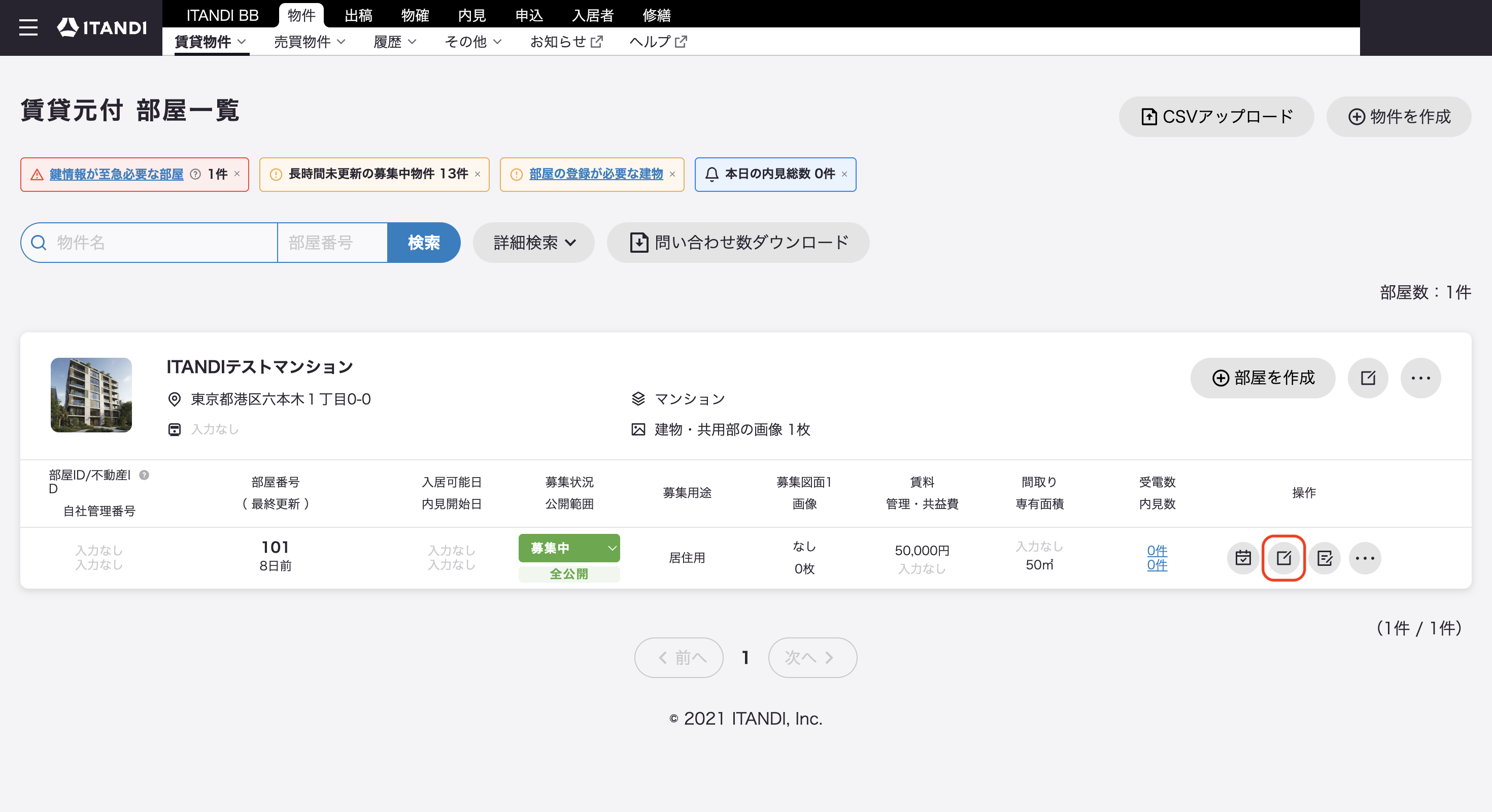
Task: Close the 長時間未更新の募集中物件 notice
Action: tap(477, 174)
